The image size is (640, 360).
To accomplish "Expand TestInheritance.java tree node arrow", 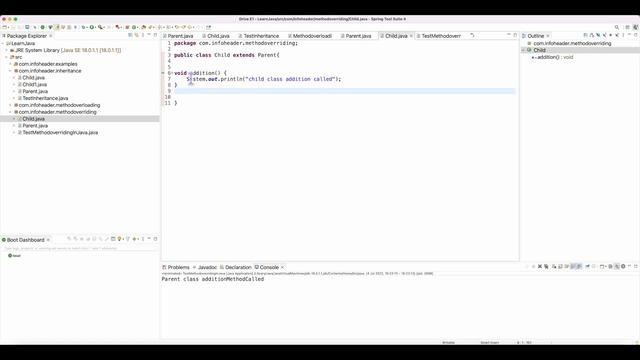I will point(14,98).
